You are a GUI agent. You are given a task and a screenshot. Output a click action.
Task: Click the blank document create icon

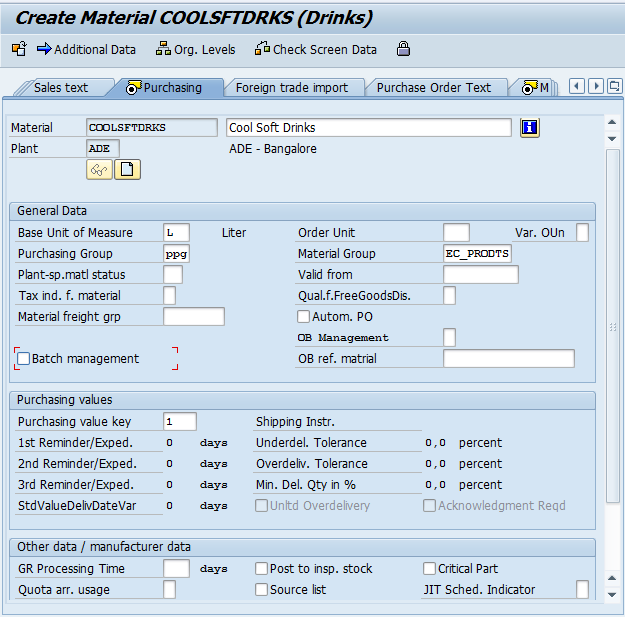click(x=128, y=170)
